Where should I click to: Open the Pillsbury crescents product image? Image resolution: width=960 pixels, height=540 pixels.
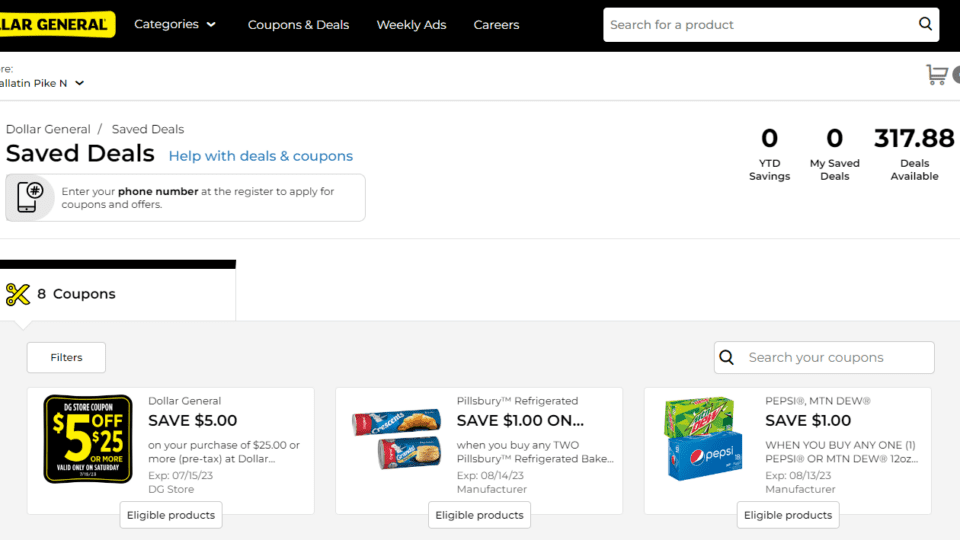(x=397, y=439)
